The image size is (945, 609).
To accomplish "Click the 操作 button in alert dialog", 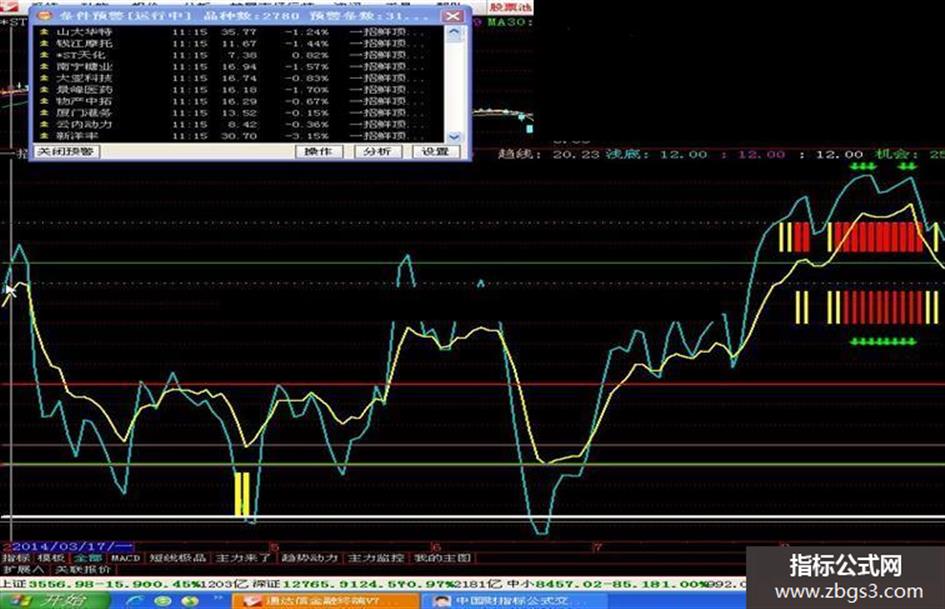I will (x=319, y=151).
